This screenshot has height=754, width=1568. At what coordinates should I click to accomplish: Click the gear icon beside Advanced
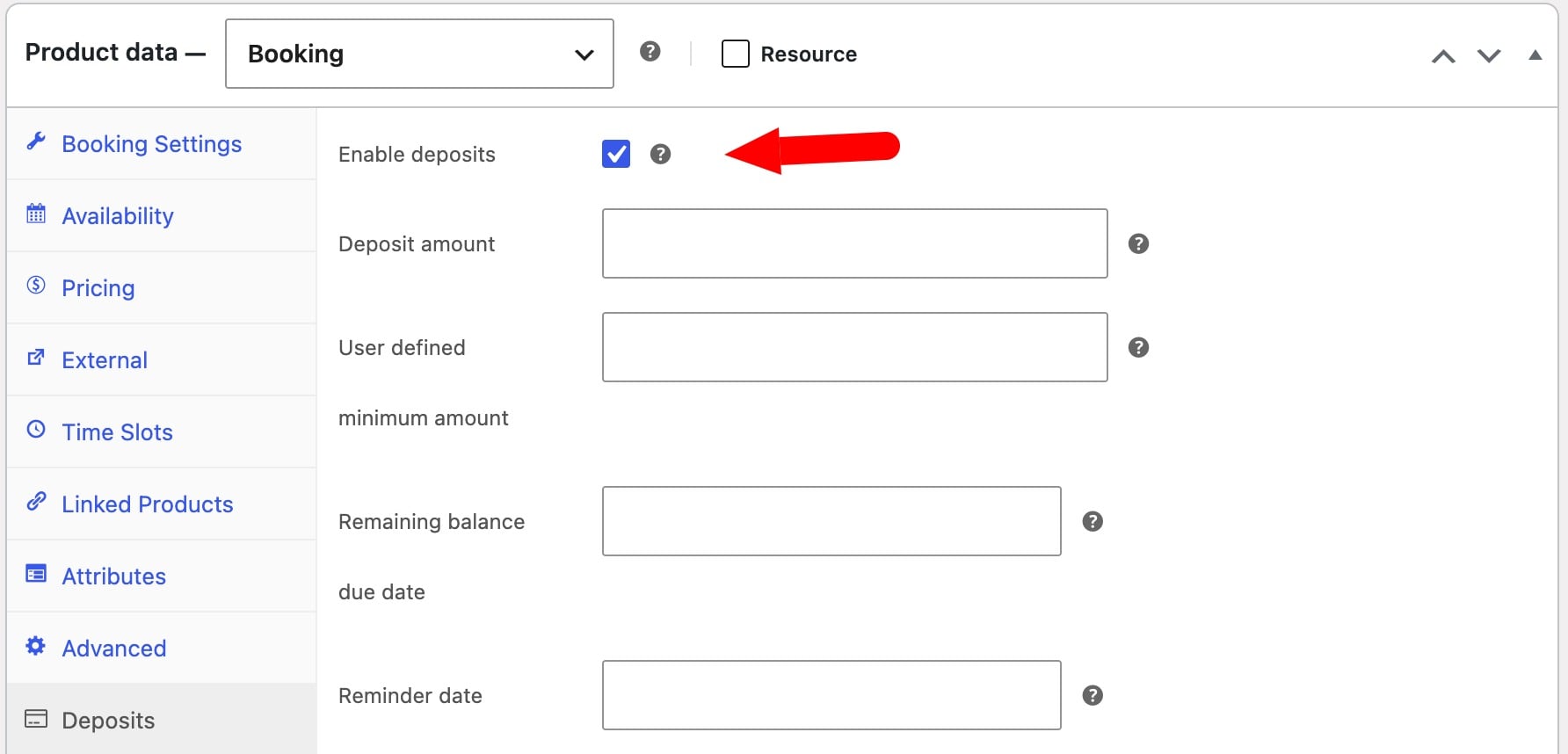(36, 646)
